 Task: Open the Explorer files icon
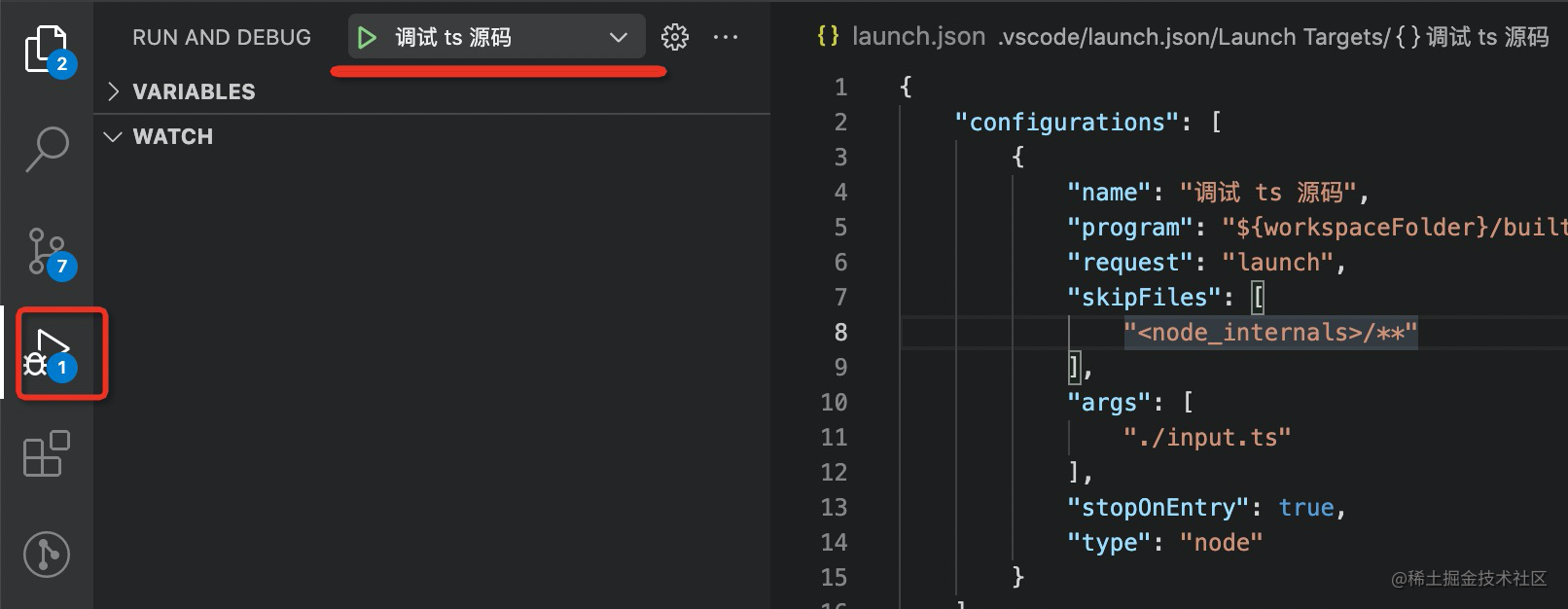point(46,48)
